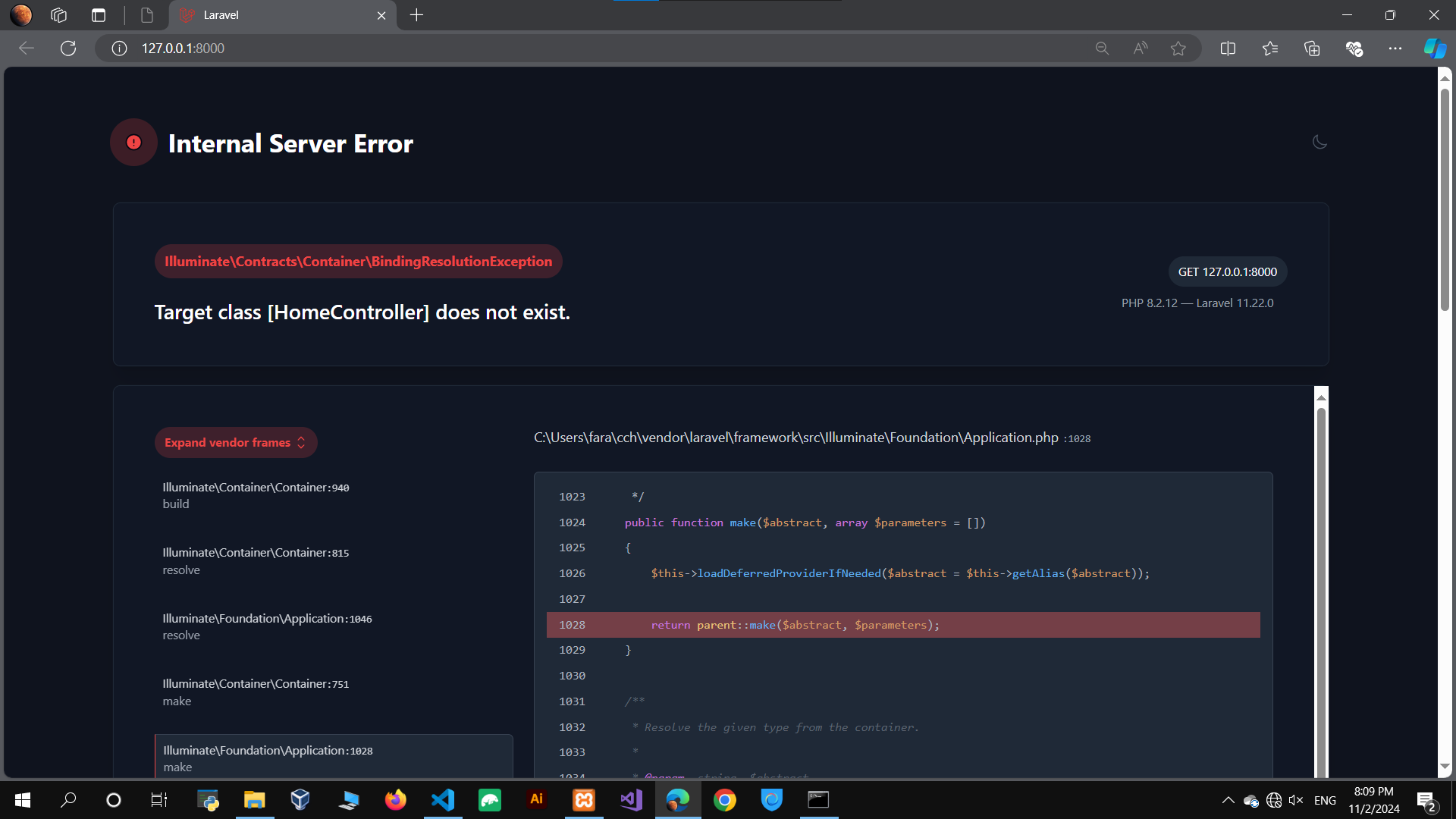Open the Container:940 build stack frame
This screenshot has height=819, width=1456.
pyautogui.click(x=333, y=495)
